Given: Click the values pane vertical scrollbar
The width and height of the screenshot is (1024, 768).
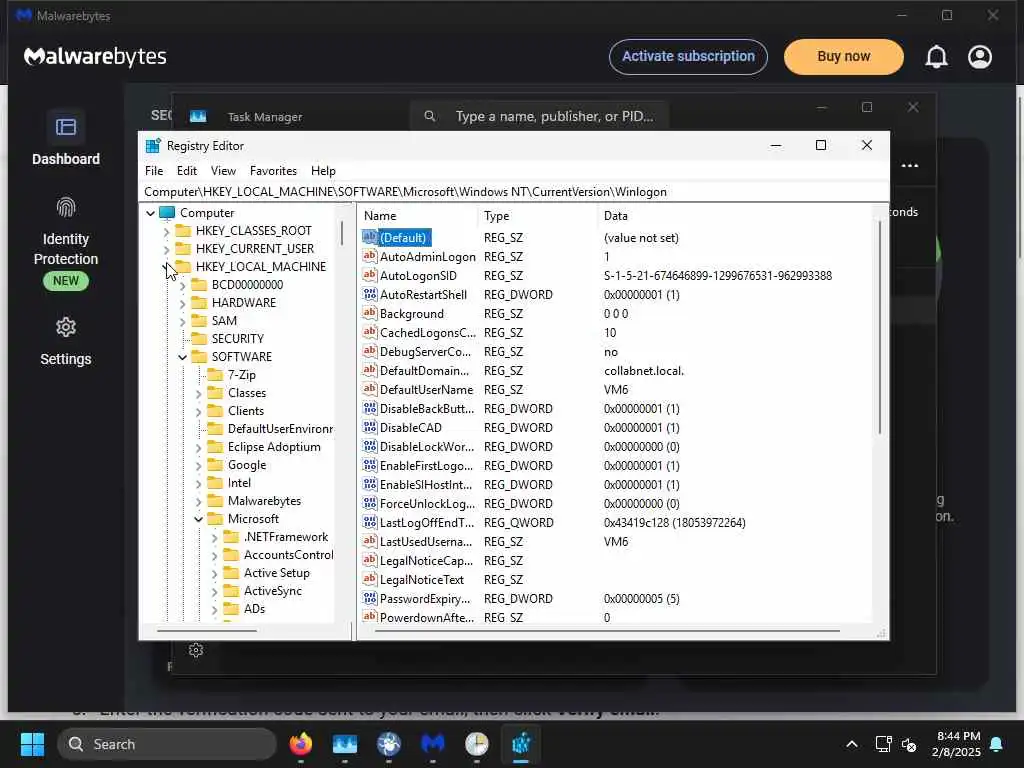Looking at the screenshot, I should [880, 327].
